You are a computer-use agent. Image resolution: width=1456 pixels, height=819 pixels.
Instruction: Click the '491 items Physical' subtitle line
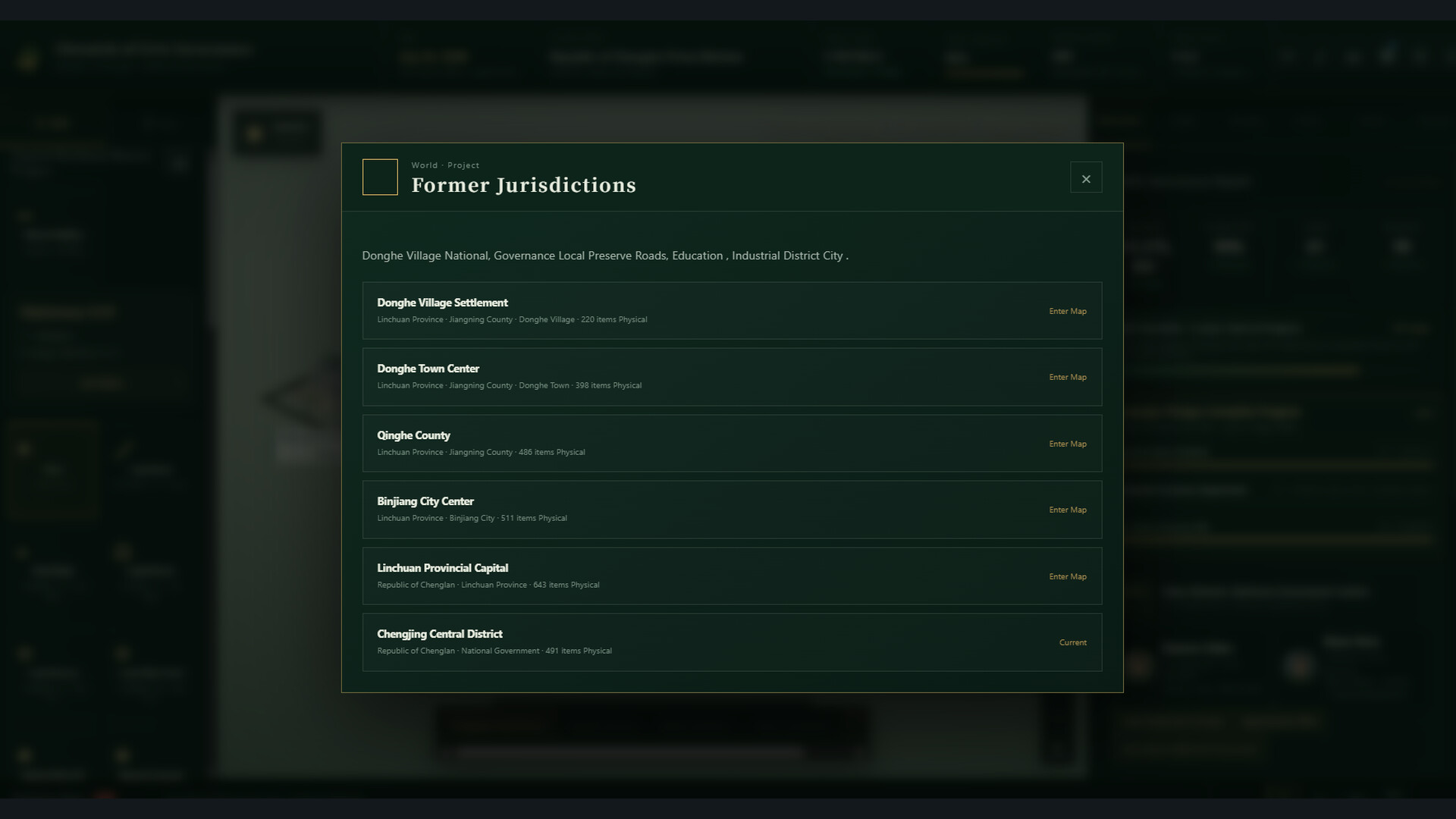point(494,651)
